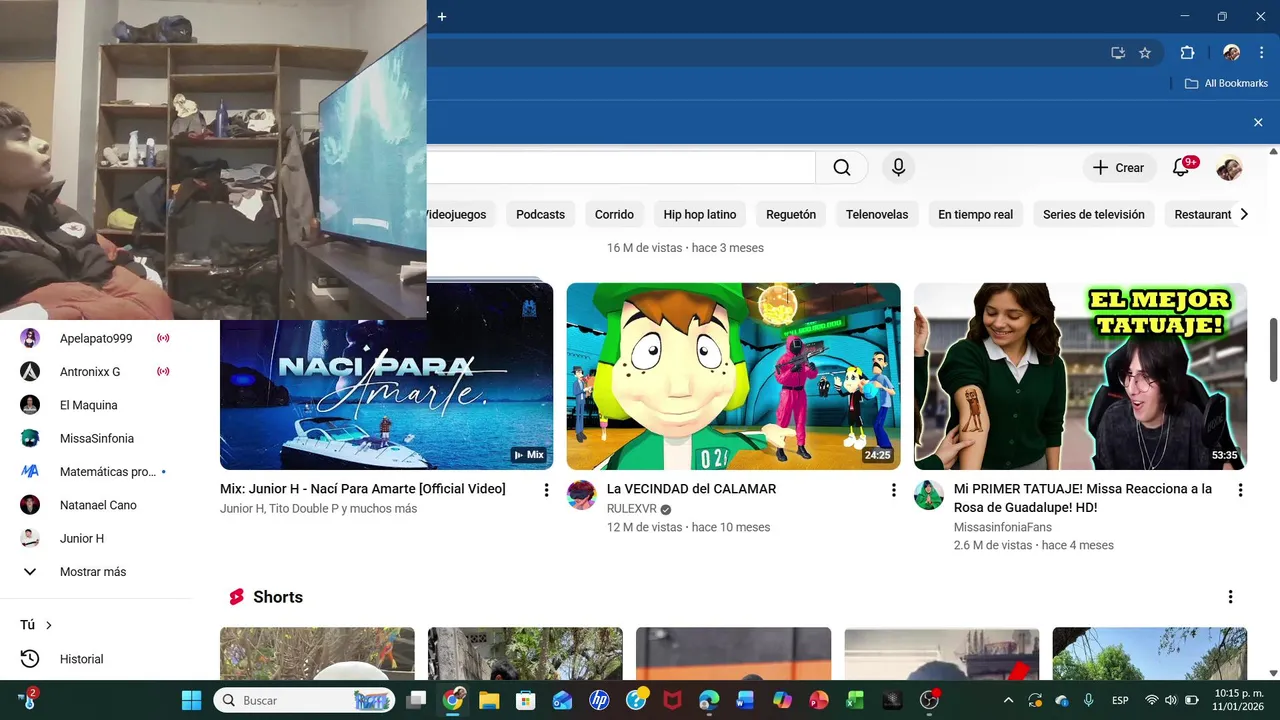The width and height of the screenshot is (1280, 720).
Task: Open File Explorer from taskbar
Action: 489,700
